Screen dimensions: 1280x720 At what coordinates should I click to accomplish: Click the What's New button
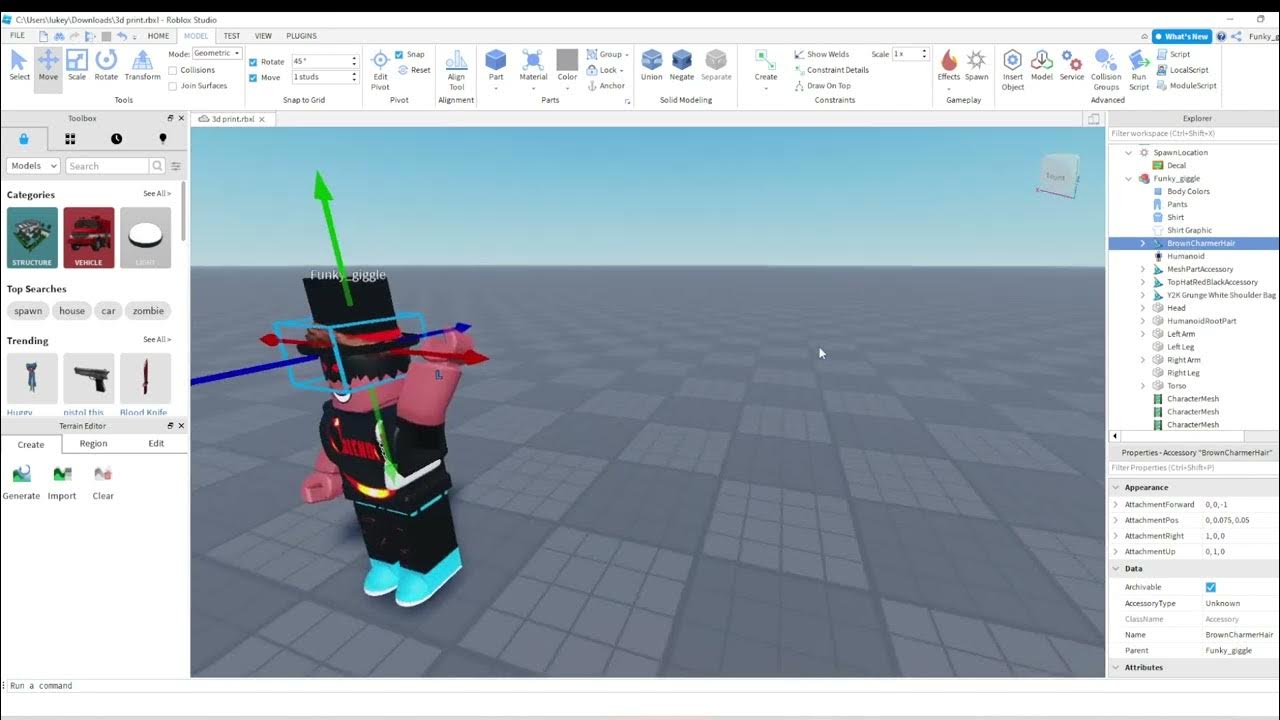coord(1181,36)
